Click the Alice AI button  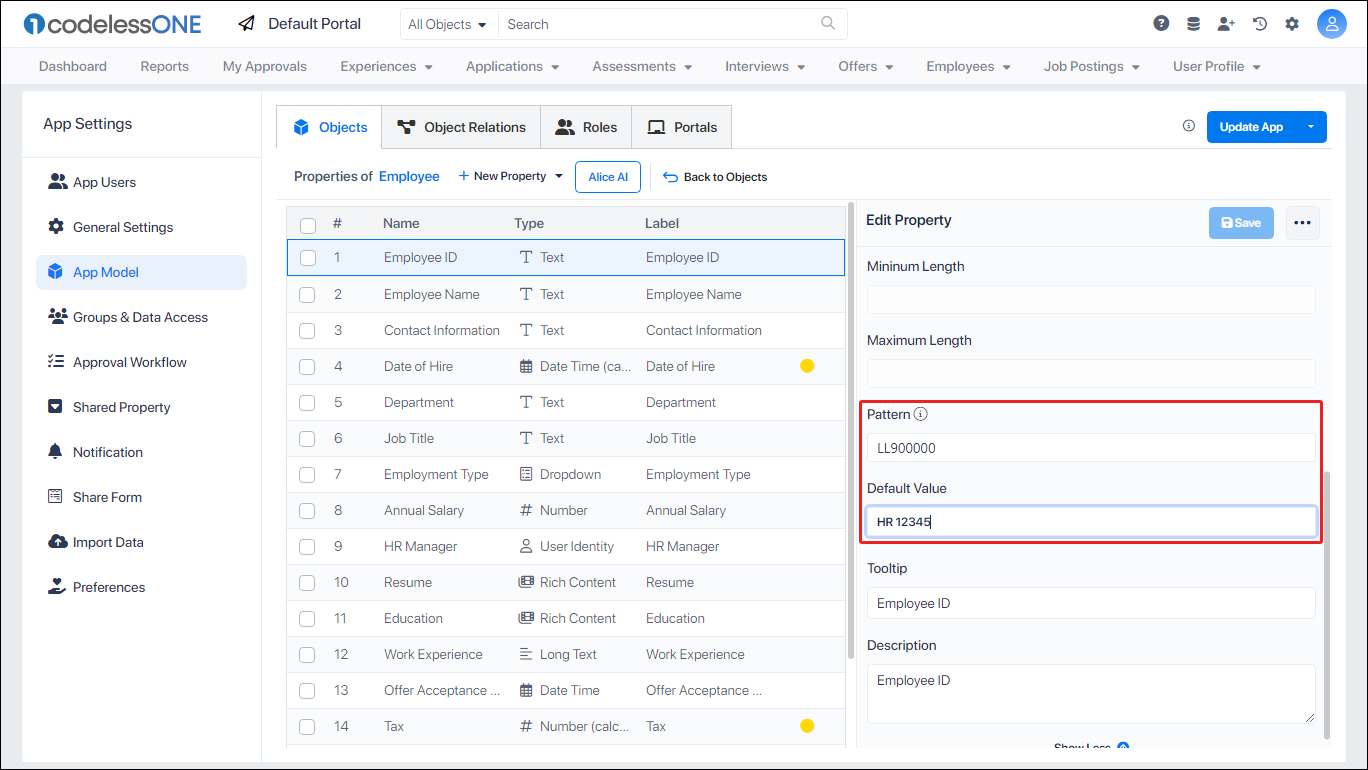tap(608, 177)
